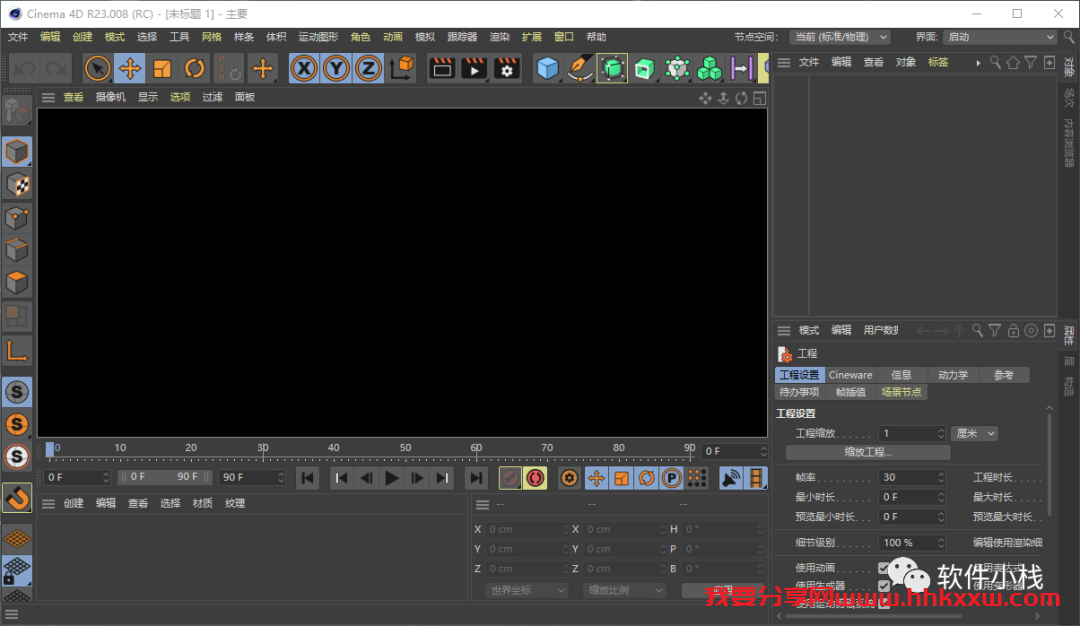Screen dimensions: 1080x626
Task: Toggle Enable Snap magnet icon
Action: [17, 498]
